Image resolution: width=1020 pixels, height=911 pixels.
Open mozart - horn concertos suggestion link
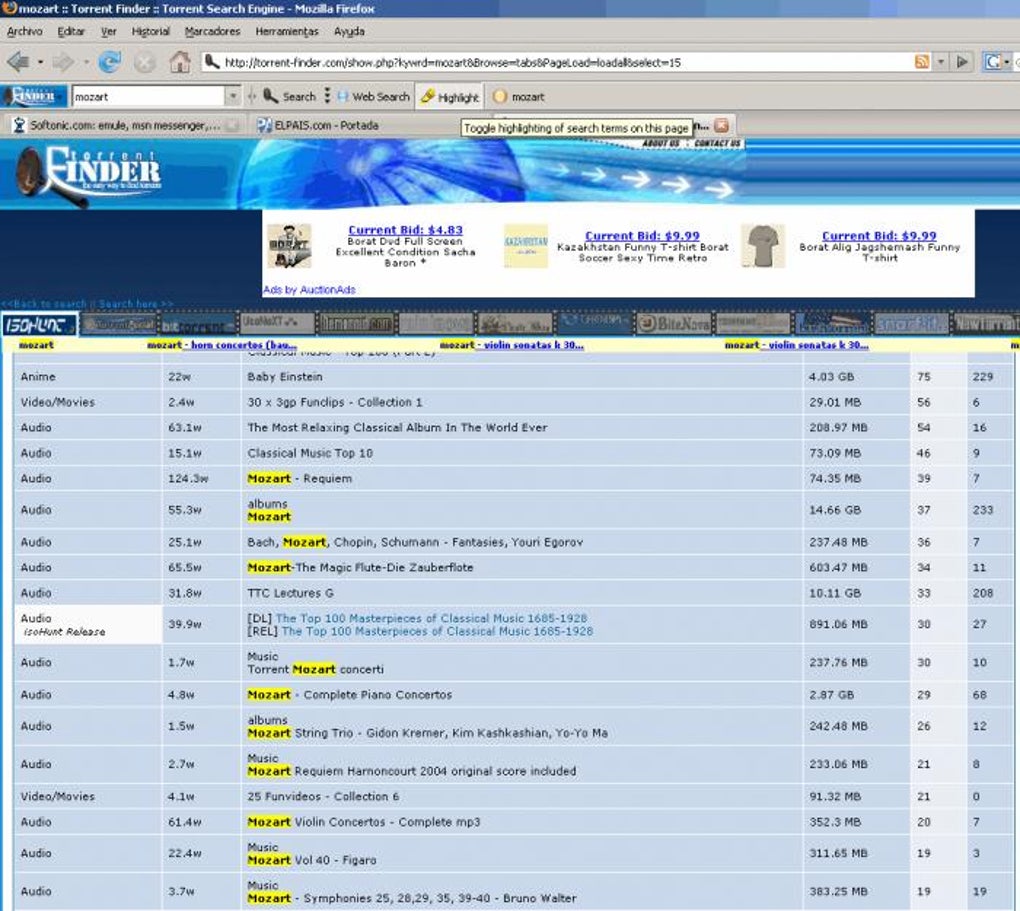222,345
